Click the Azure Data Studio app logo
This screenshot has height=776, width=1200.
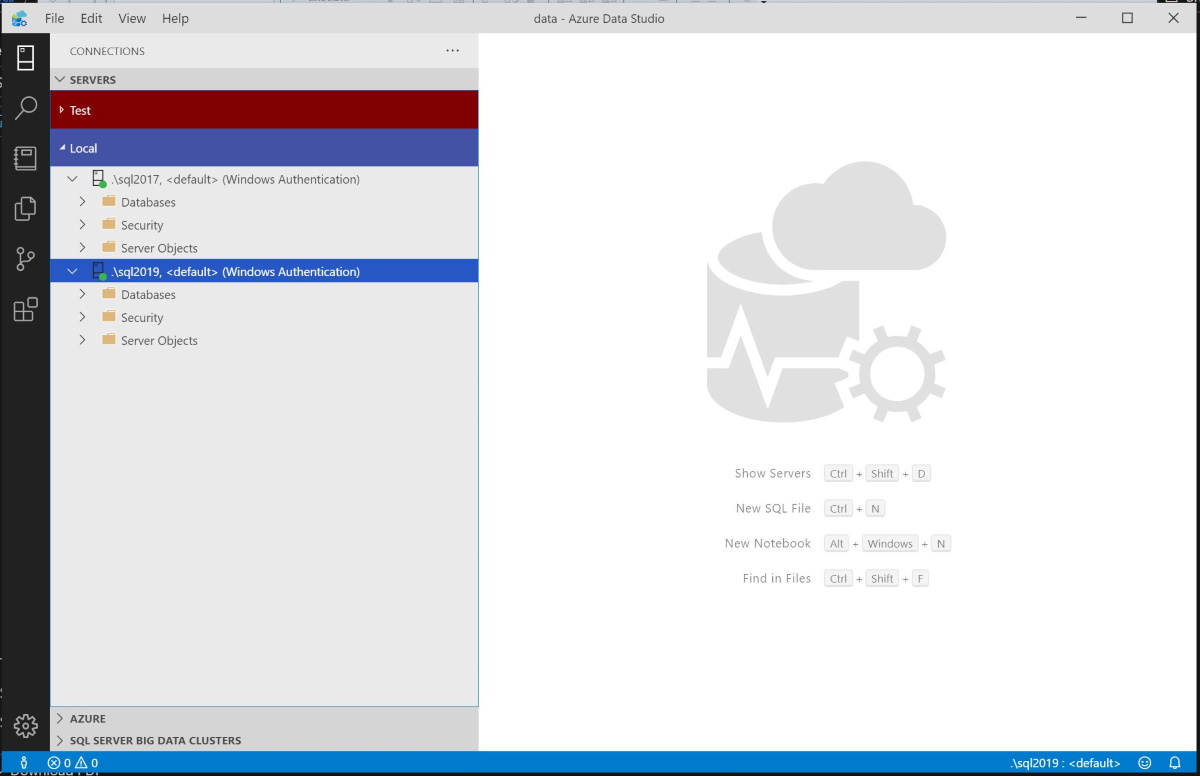coord(19,18)
